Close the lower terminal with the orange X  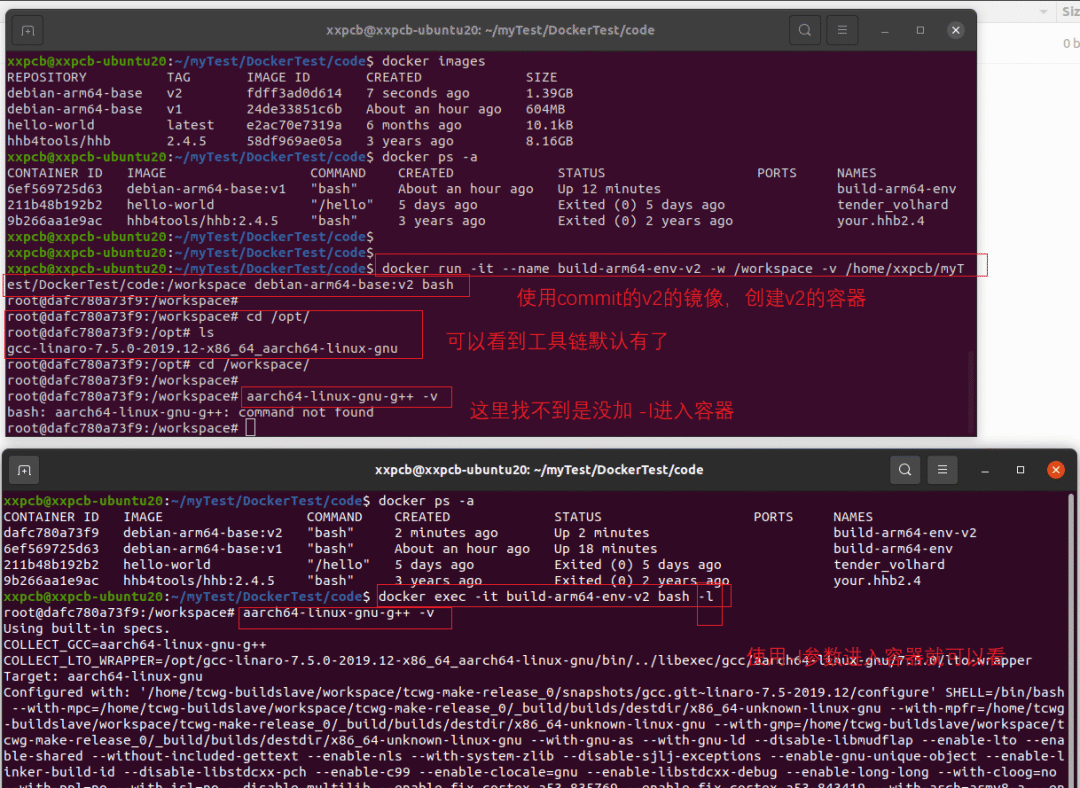click(1055, 470)
